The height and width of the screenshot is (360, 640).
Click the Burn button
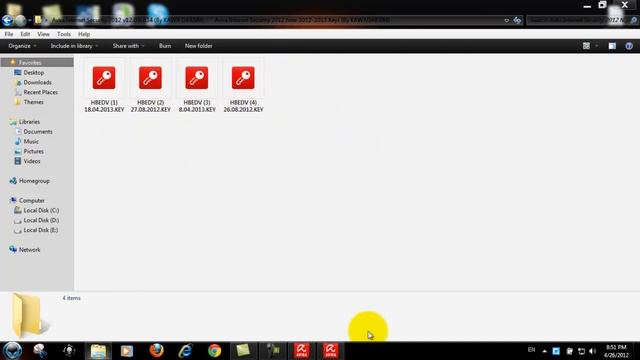(165, 46)
